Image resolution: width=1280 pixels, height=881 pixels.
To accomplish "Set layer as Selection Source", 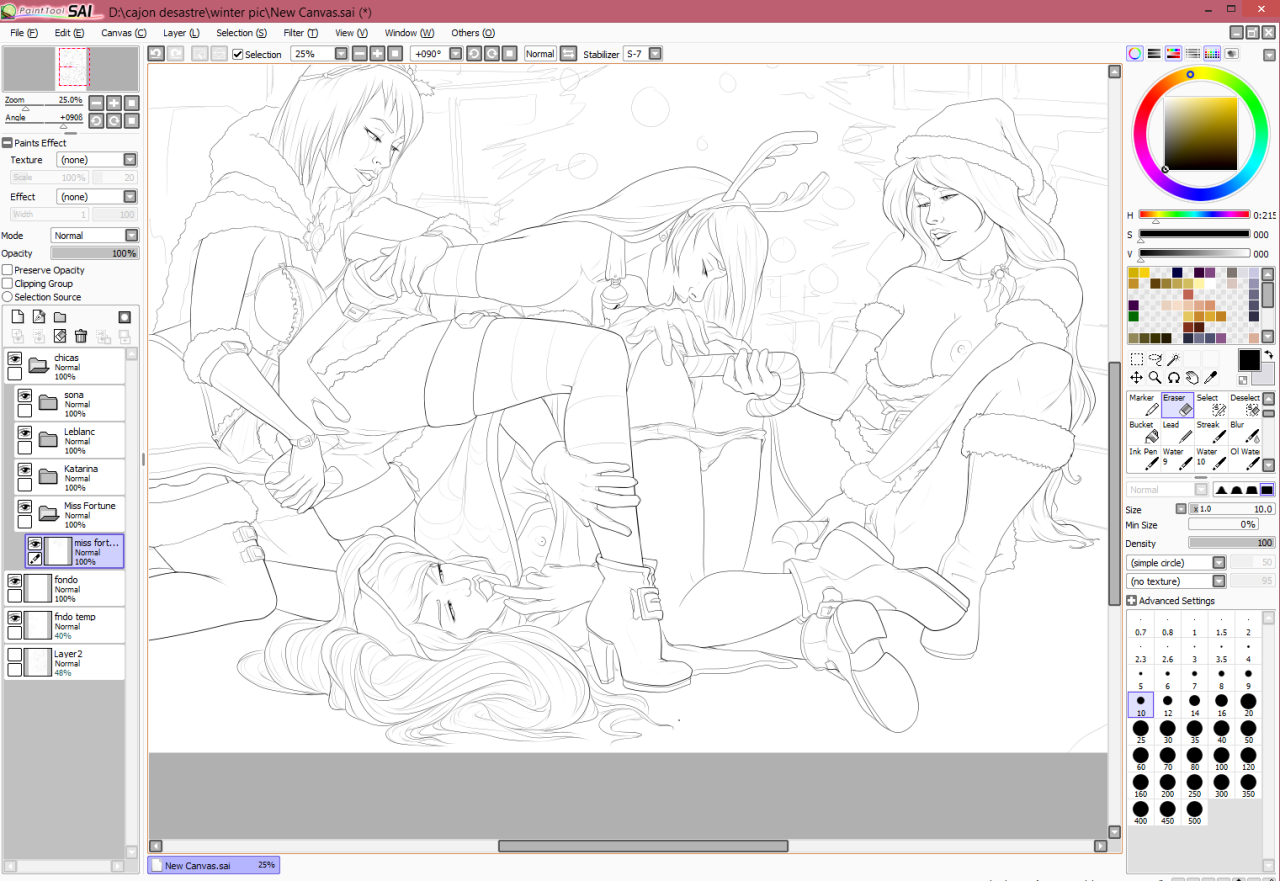I will [7, 297].
